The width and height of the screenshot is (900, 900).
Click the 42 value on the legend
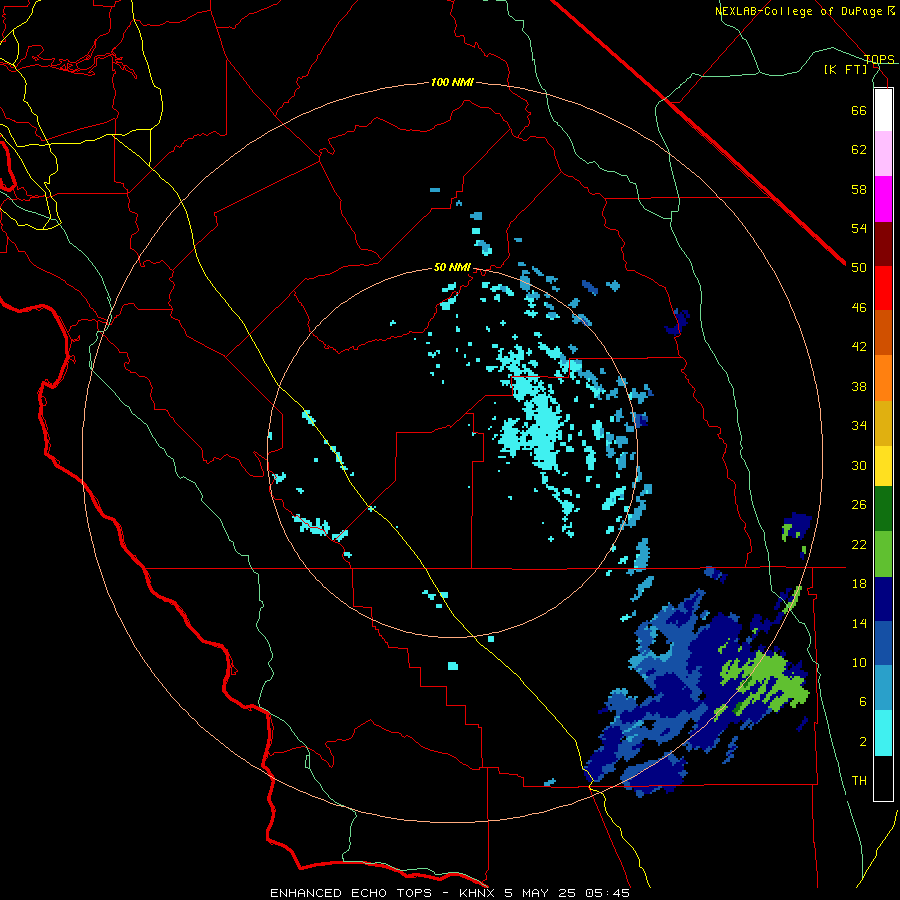pyautogui.click(x=859, y=347)
